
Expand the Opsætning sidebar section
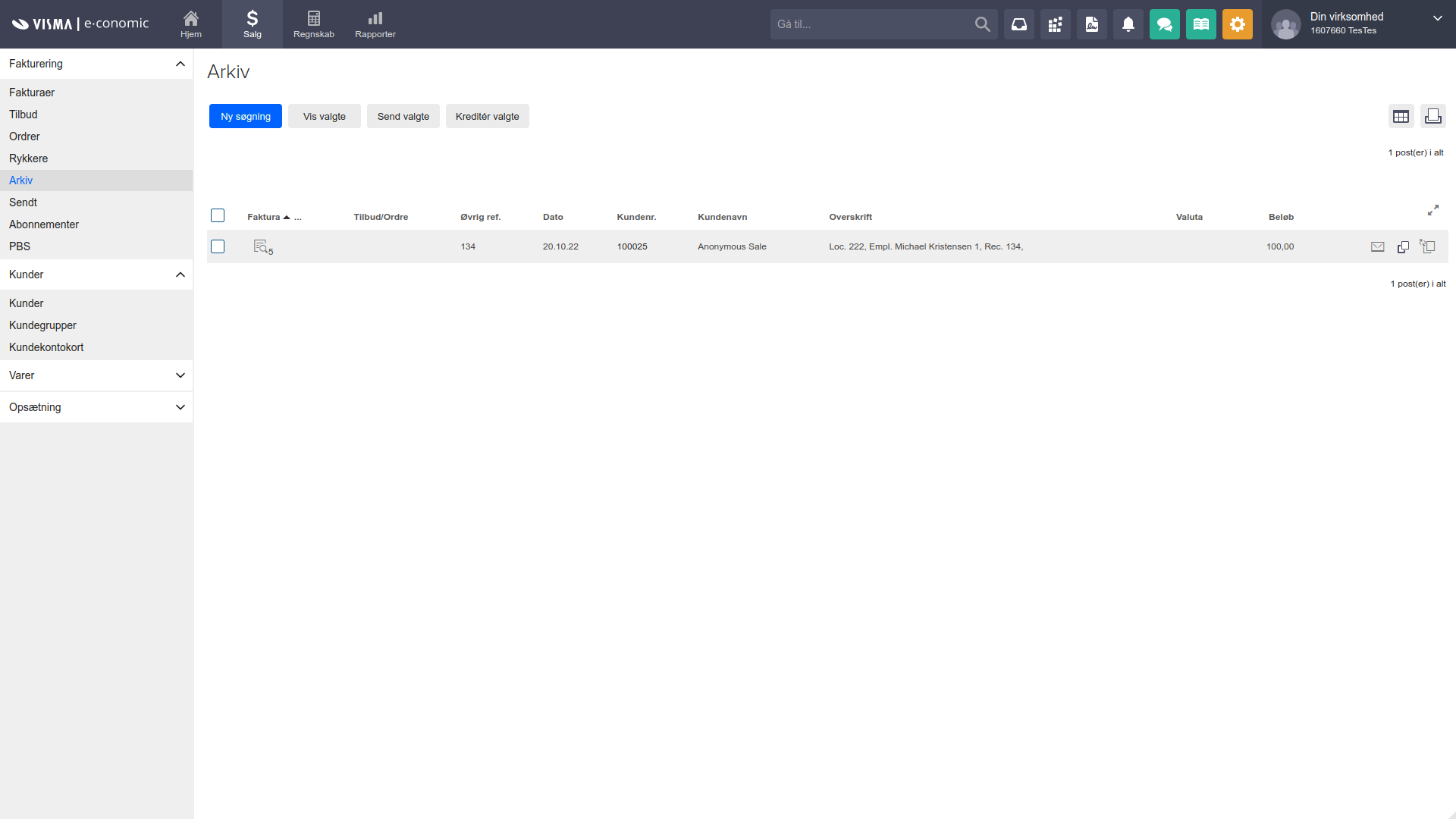180,407
